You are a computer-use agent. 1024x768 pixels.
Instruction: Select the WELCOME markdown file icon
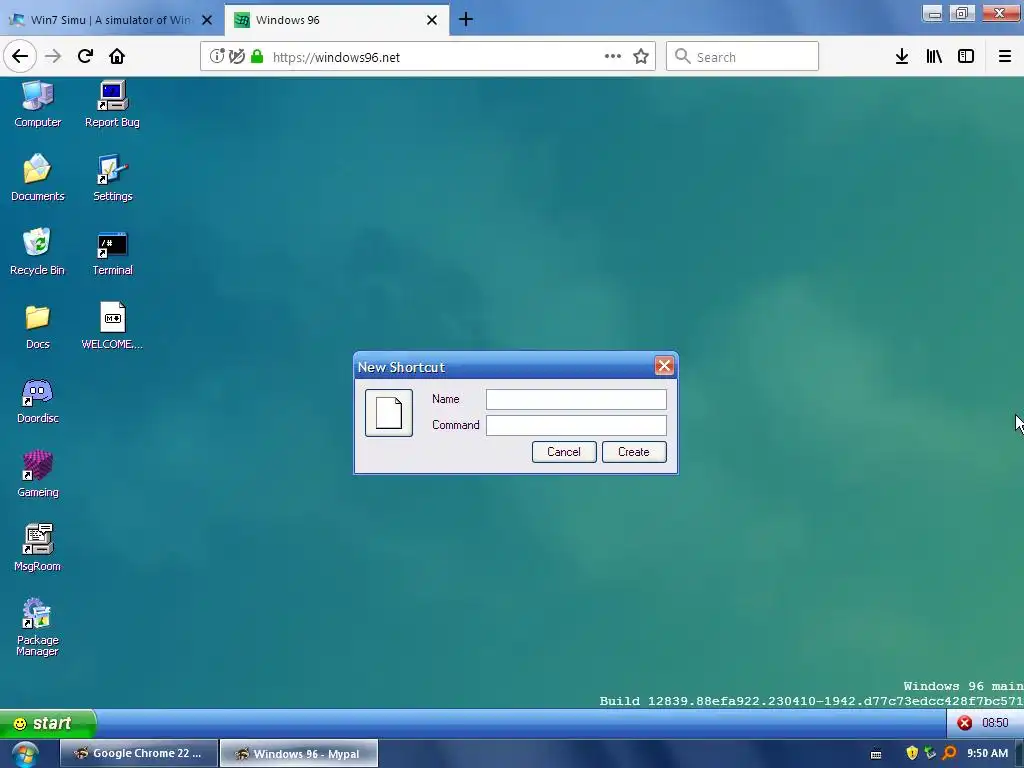(x=112, y=326)
